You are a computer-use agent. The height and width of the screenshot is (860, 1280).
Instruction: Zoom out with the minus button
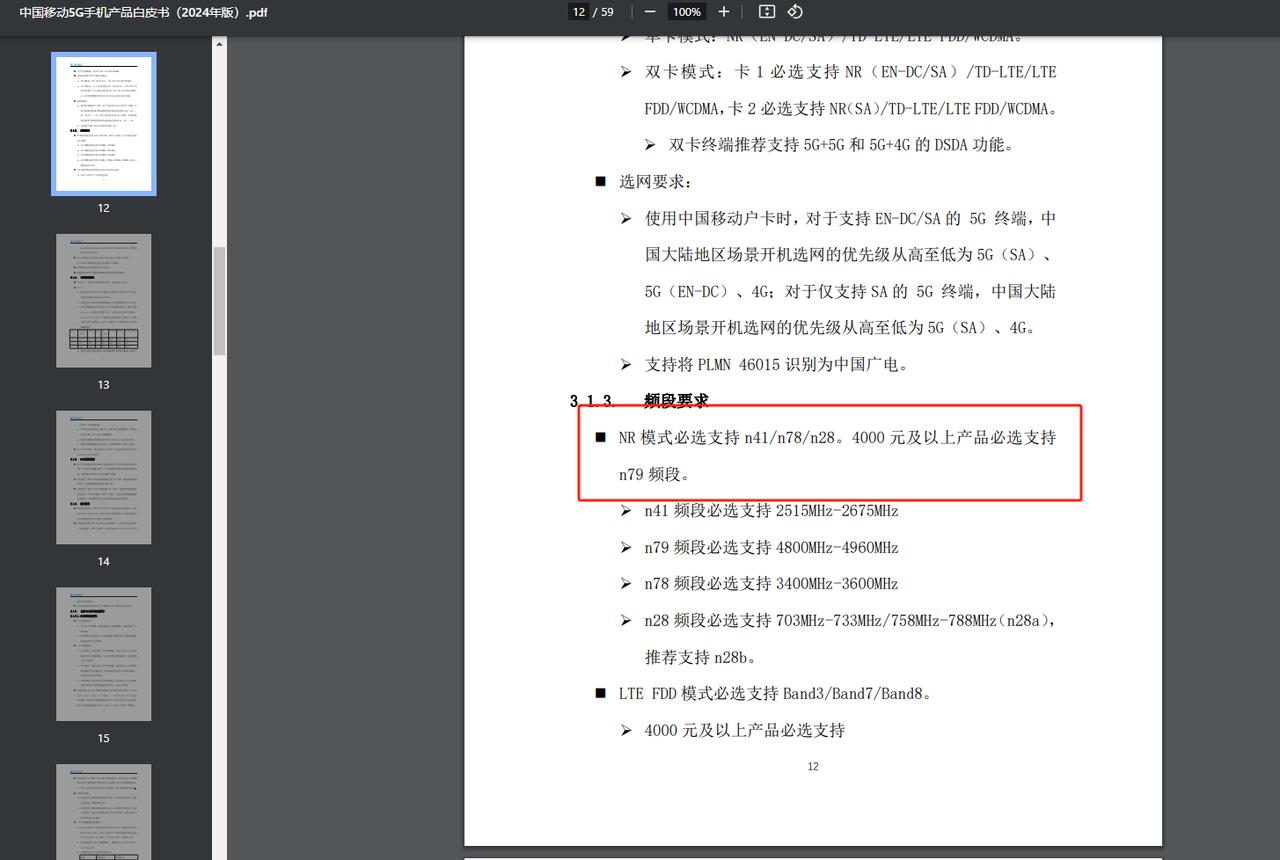[x=650, y=12]
